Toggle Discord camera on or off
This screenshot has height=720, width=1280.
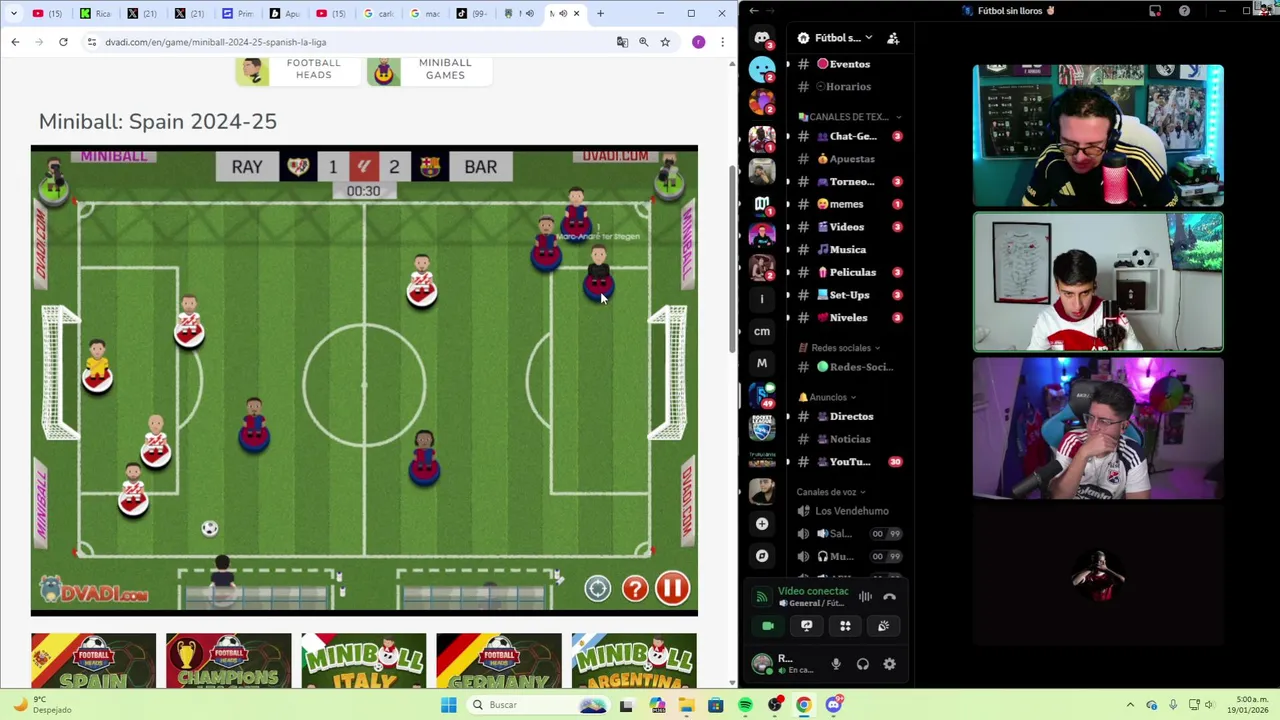coord(768,626)
